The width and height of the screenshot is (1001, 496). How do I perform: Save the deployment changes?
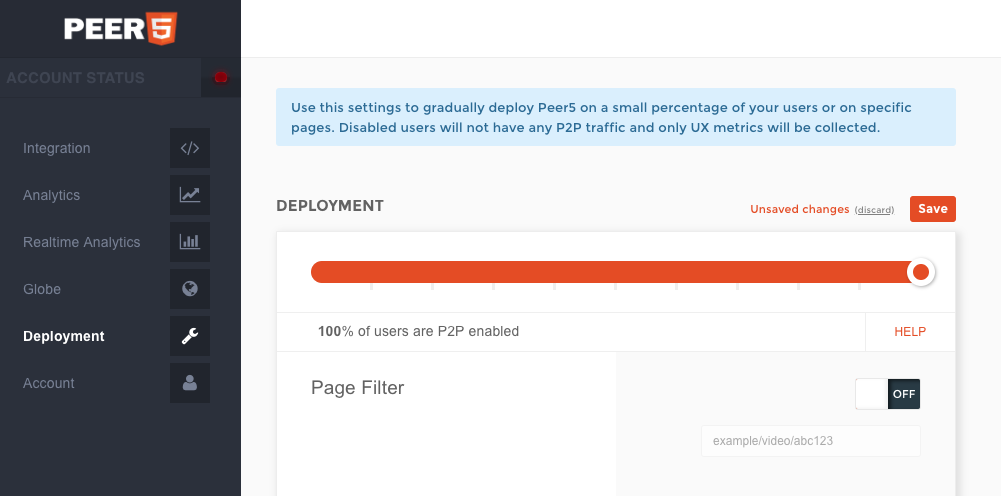[x=932, y=209]
